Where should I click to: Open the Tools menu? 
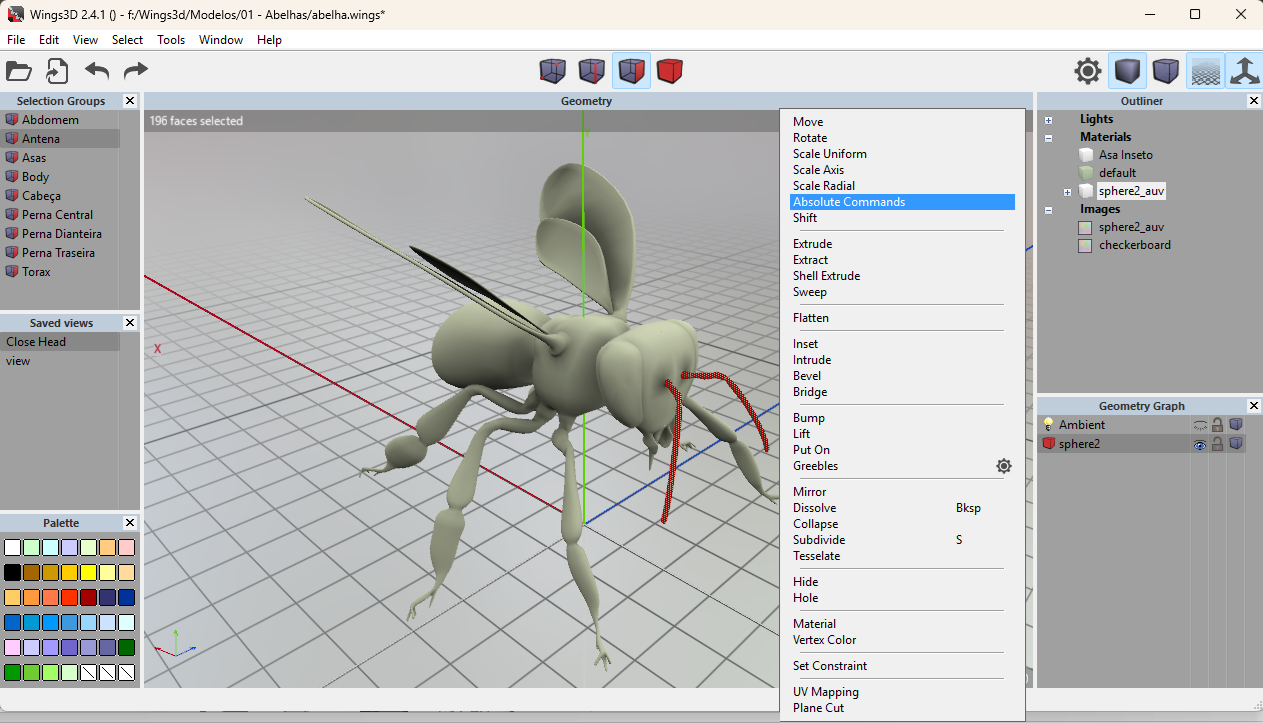pos(171,40)
